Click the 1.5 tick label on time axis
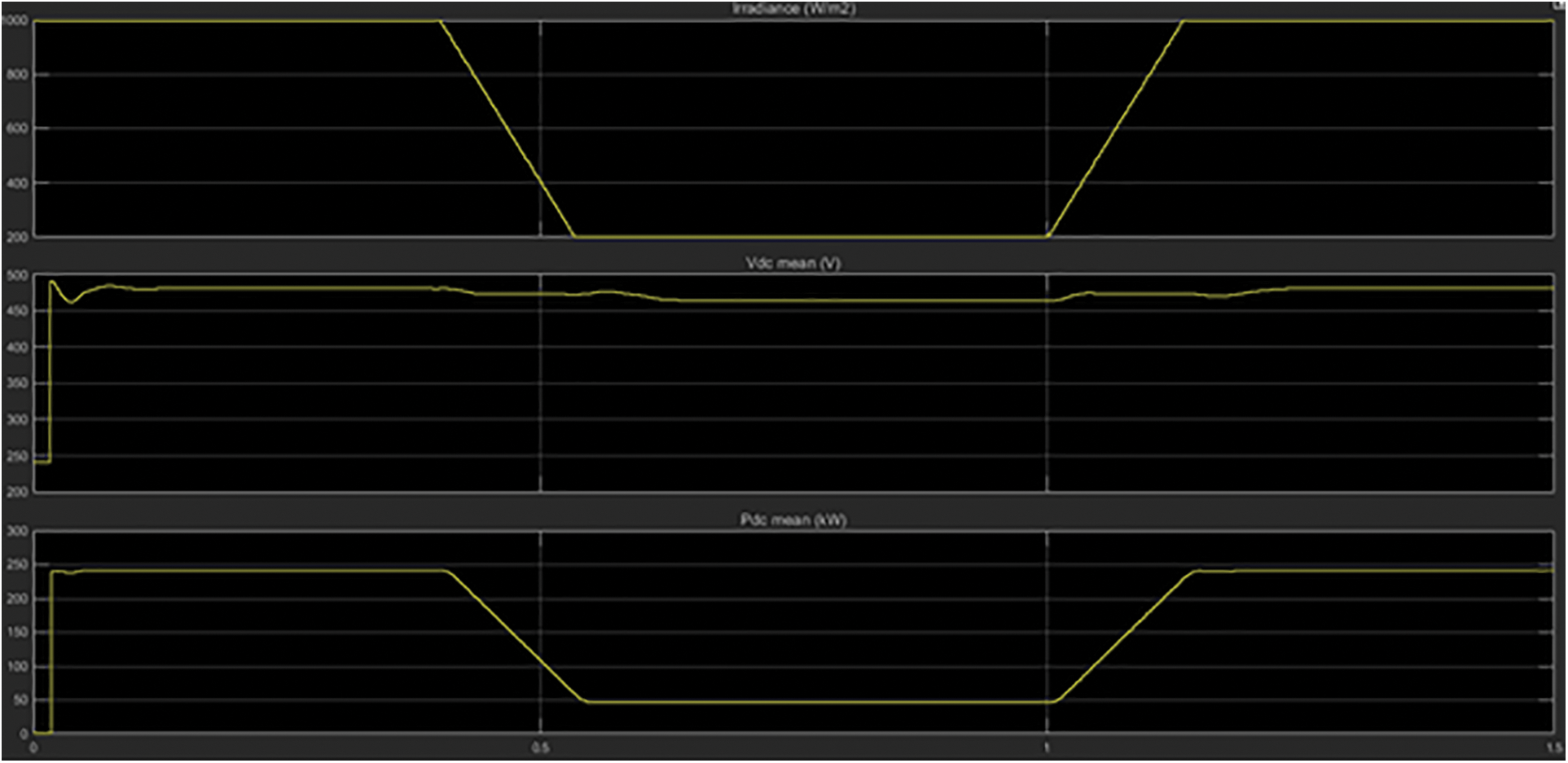 1554,748
